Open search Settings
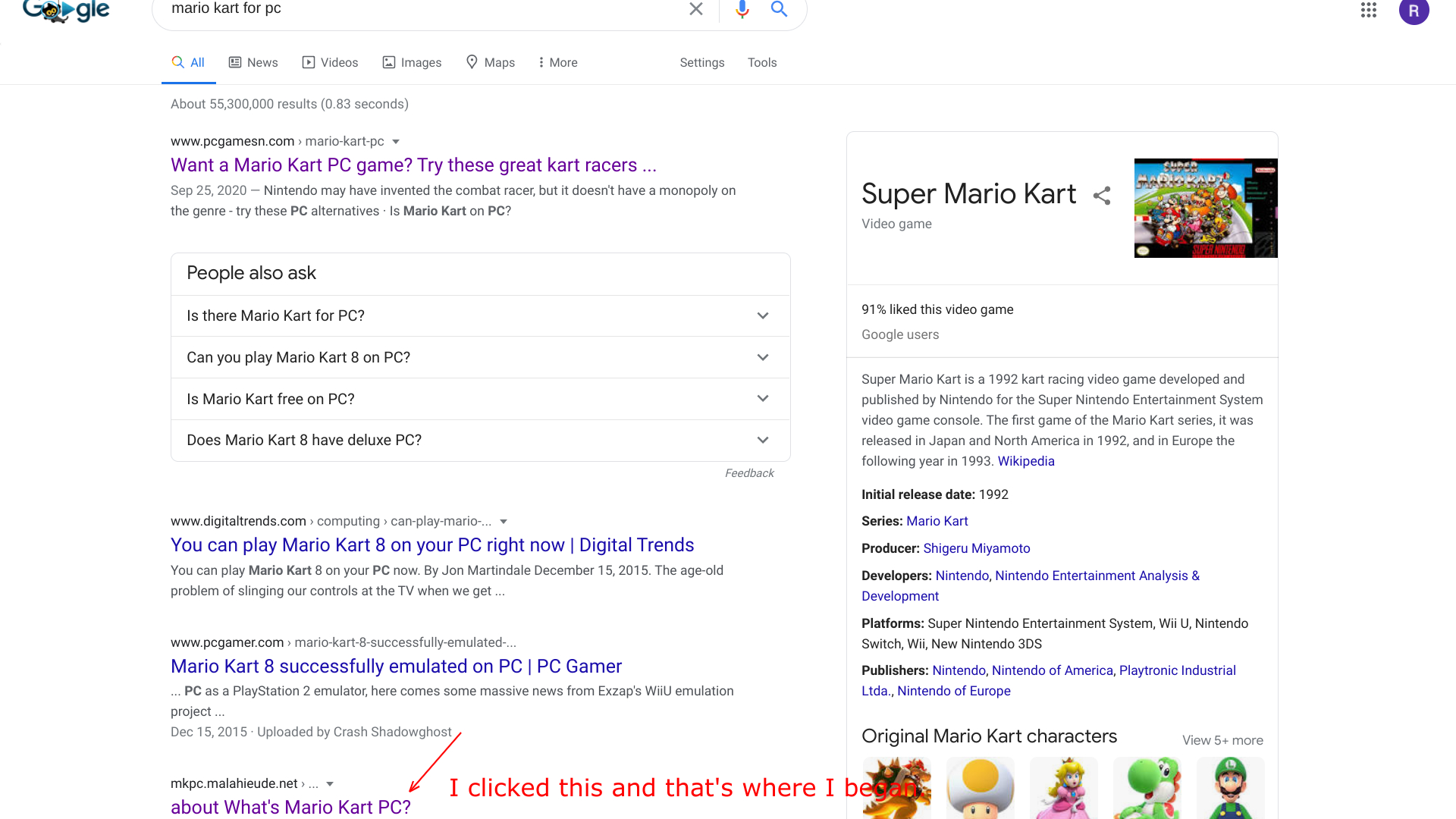1456x819 pixels. 701,62
